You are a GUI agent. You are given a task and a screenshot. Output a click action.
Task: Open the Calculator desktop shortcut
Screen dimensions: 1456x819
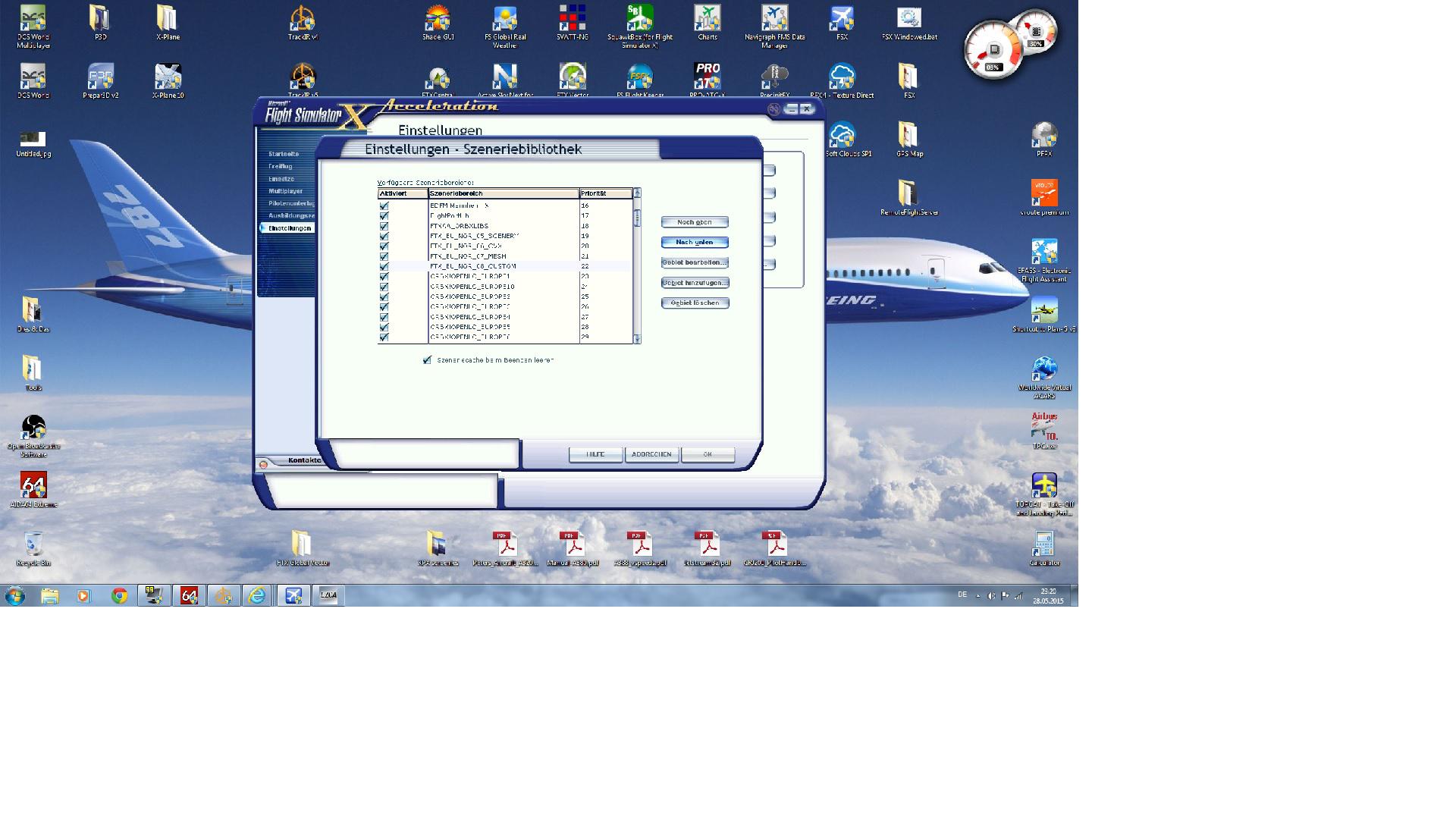(1044, 548)
